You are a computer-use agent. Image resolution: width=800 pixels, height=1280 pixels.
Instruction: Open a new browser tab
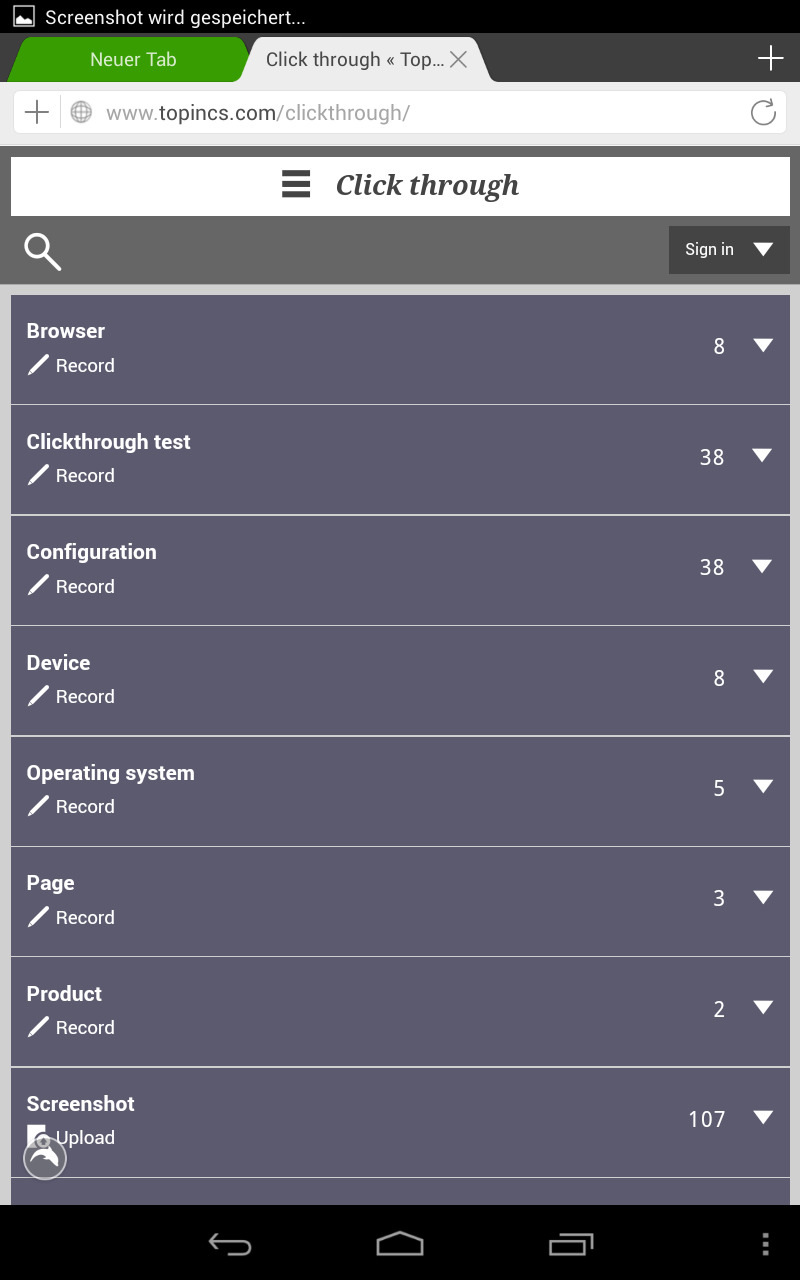tap(770, 59)
